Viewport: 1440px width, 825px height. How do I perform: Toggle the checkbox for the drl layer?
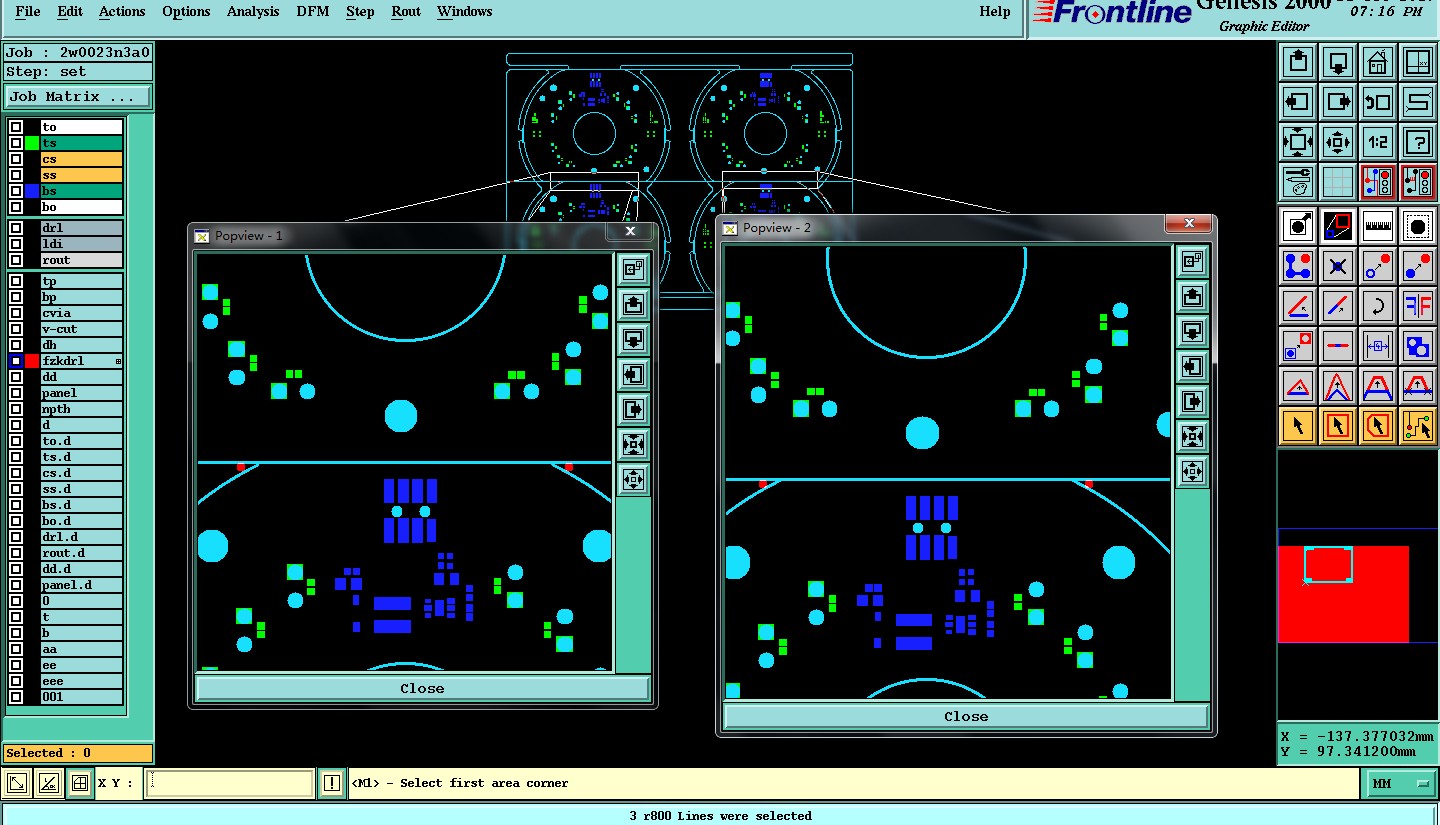16,228
